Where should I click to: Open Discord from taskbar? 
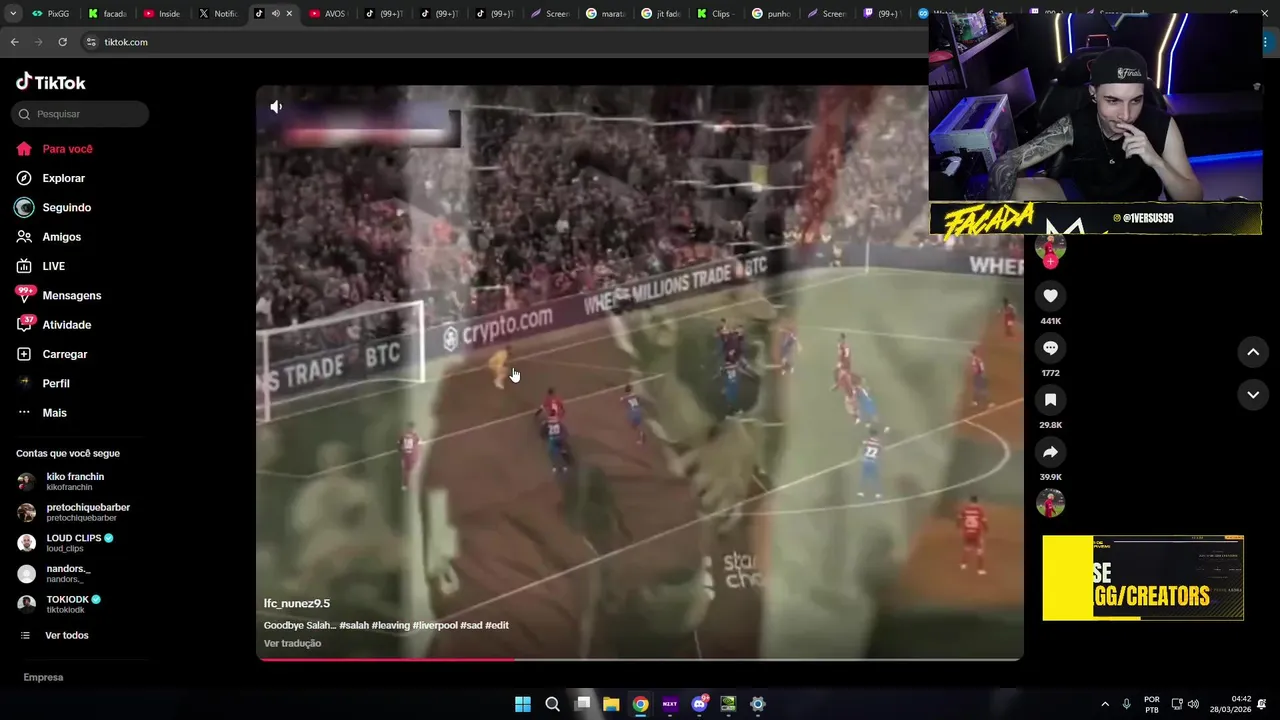[x=699, y=704]
